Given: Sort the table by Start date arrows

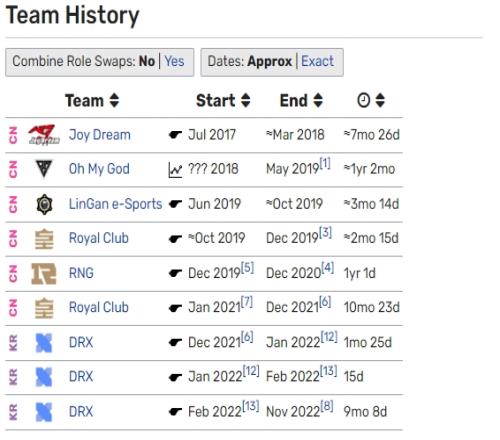Looking at the screenshot, I should 246,100.
